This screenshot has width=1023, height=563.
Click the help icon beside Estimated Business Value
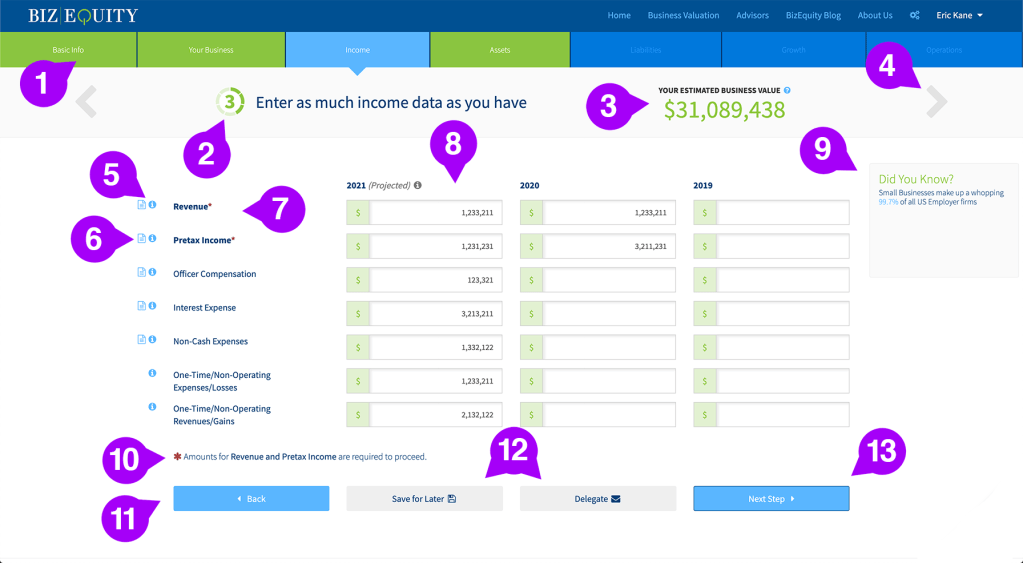pos(787,91)
